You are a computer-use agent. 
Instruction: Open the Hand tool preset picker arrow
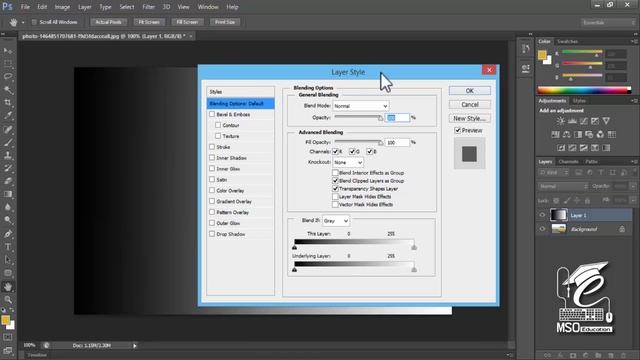pos(23,22)
